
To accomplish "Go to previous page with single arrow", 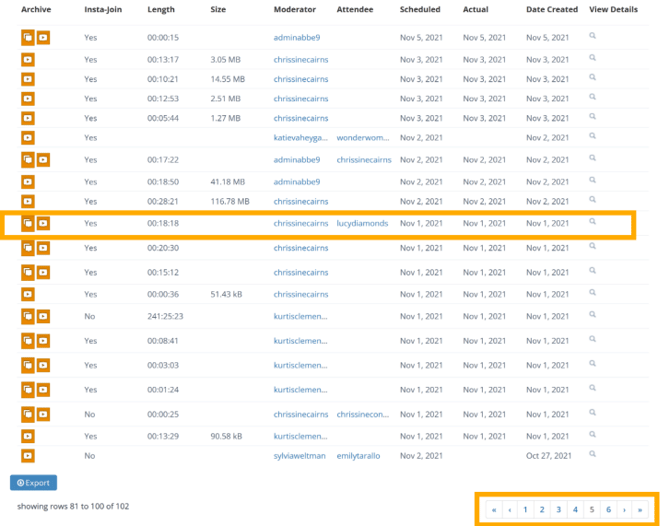I will pyautogui.click(x=509, y=510).
